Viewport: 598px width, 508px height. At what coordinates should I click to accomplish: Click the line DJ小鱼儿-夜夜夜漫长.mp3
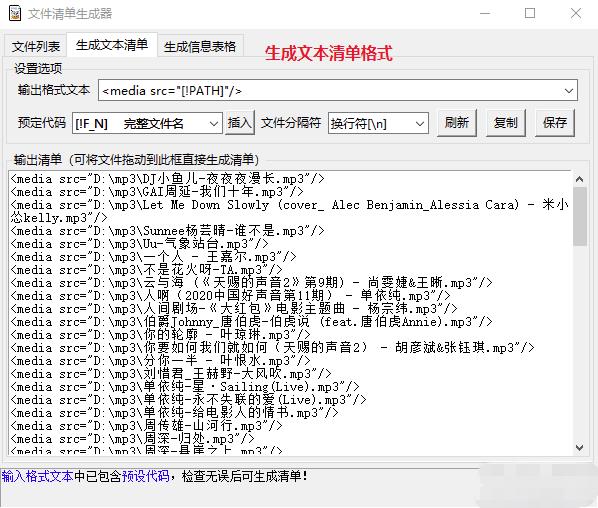[167, 178]
